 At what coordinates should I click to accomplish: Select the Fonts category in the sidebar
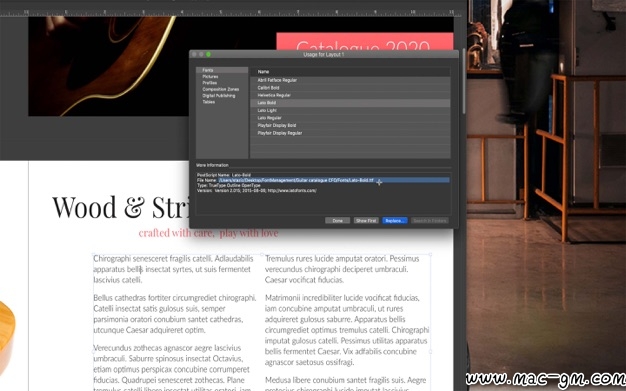(x=222, y=70)
